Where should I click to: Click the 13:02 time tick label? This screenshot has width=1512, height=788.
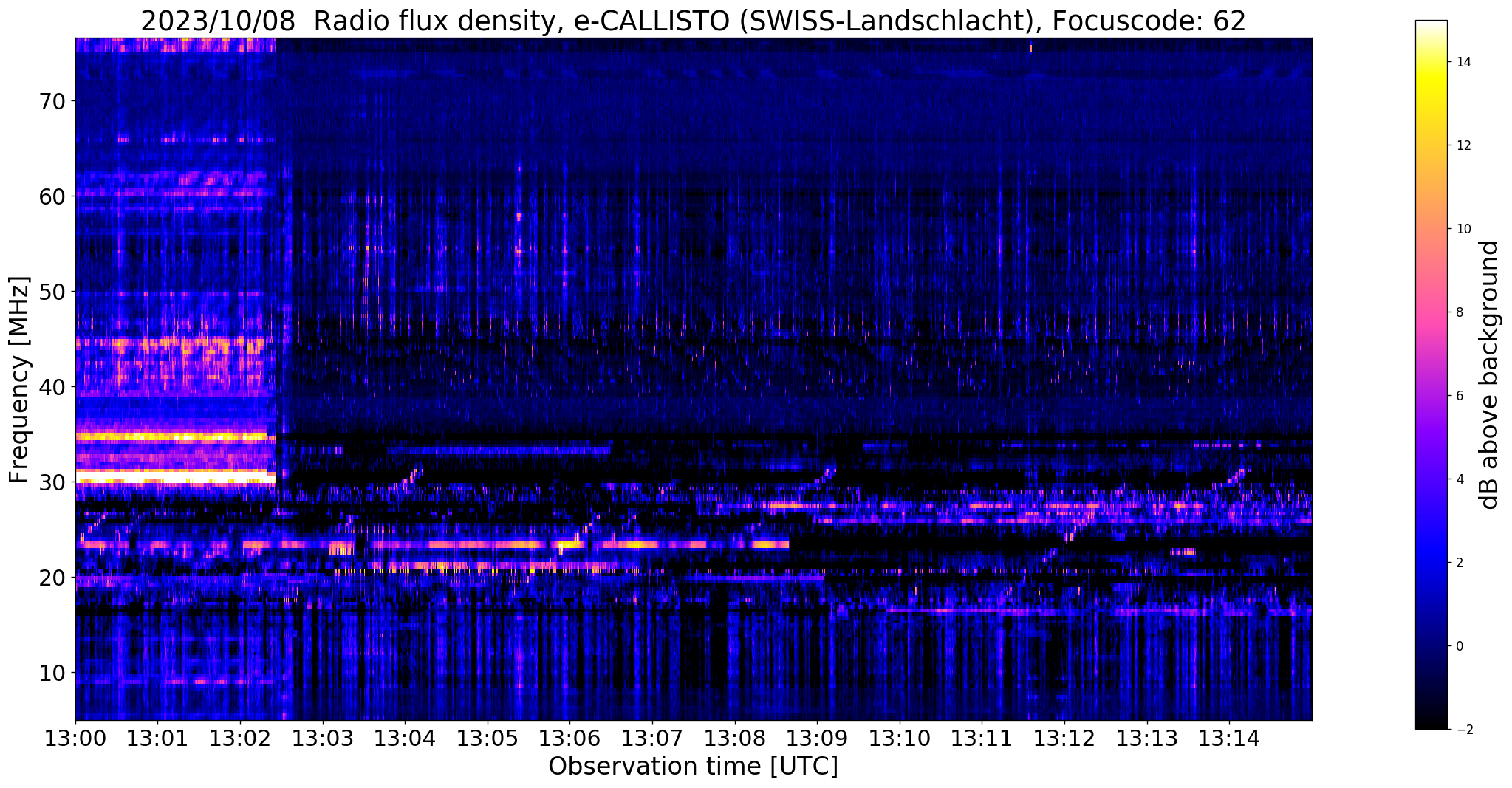tap(240, 738)
